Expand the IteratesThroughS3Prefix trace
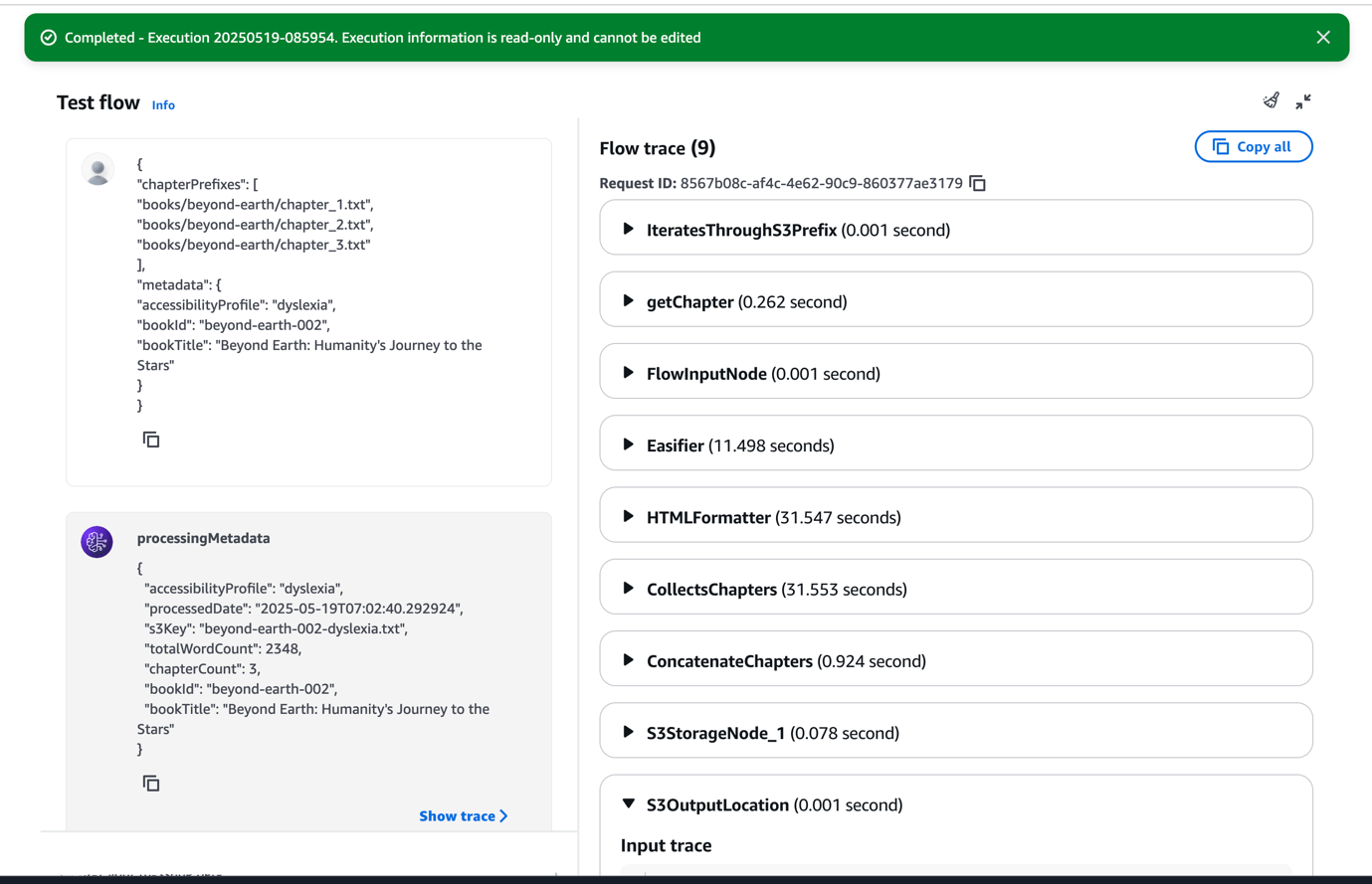 click(x=628, y=229)
